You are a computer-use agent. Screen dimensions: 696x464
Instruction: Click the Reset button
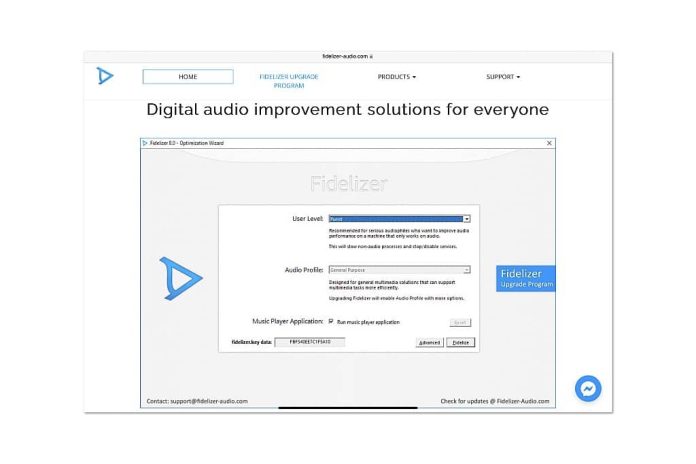coord(460,322)
